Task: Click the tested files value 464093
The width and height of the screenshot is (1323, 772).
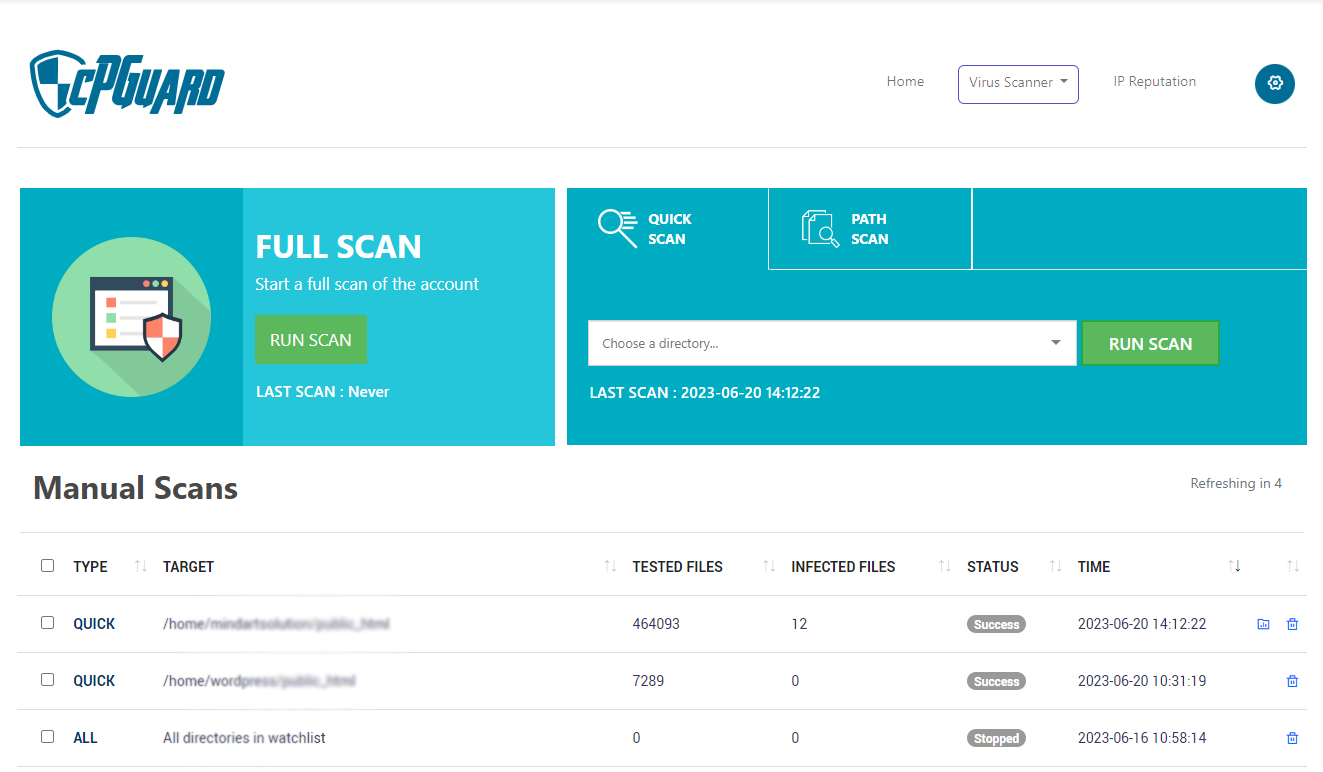Action: pos(656,624)
